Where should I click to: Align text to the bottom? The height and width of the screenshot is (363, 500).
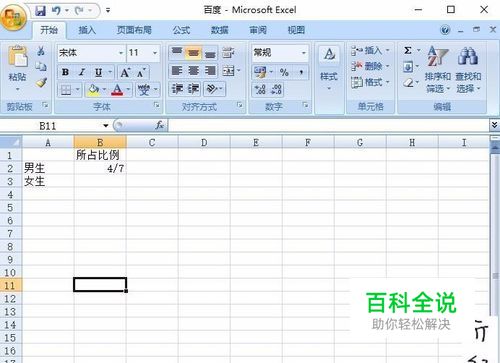(210, 53)
